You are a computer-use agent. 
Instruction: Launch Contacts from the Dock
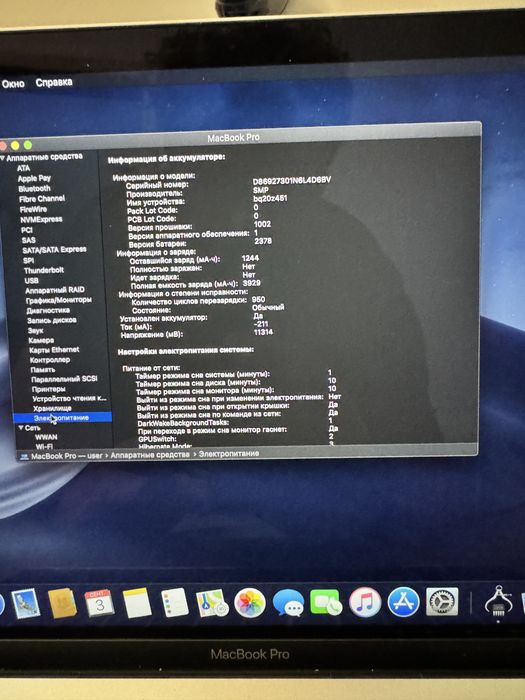point(62,603)
